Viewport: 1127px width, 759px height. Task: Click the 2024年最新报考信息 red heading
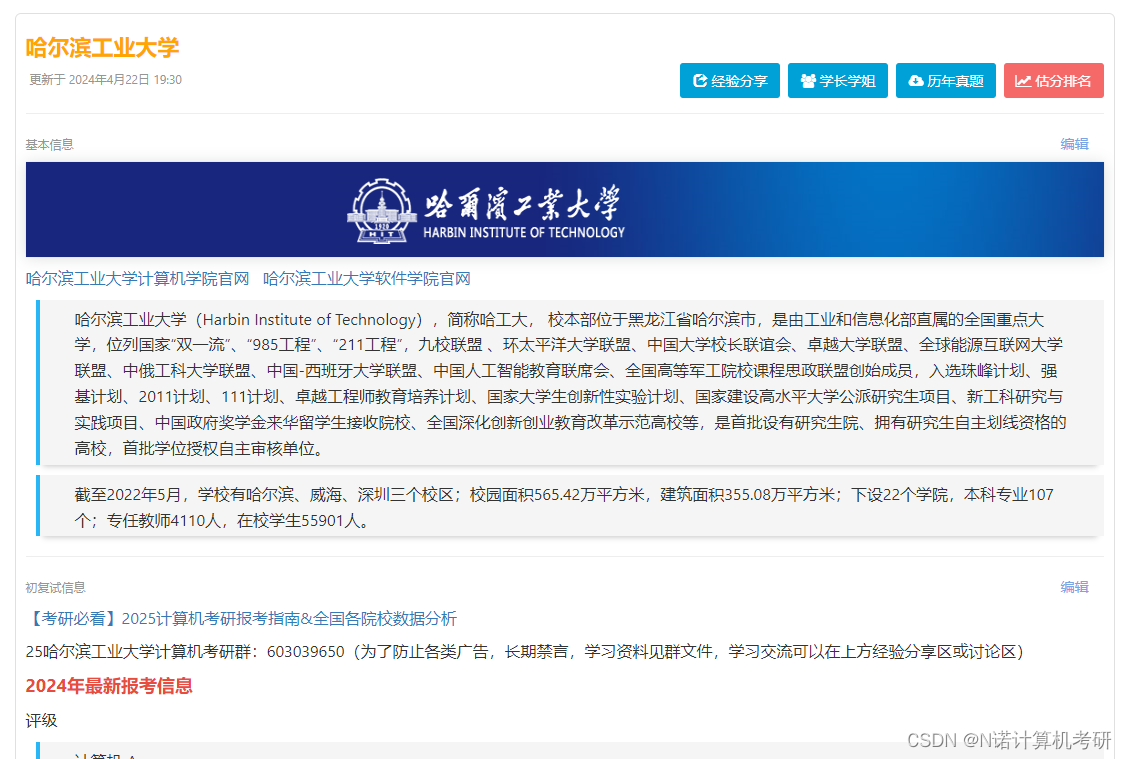pos(109,686)
